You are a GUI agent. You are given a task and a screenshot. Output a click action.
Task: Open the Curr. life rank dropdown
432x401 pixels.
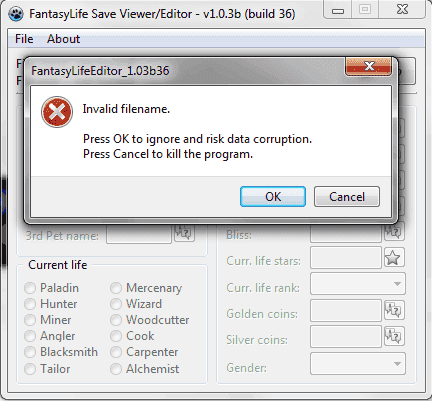point(358,284)
